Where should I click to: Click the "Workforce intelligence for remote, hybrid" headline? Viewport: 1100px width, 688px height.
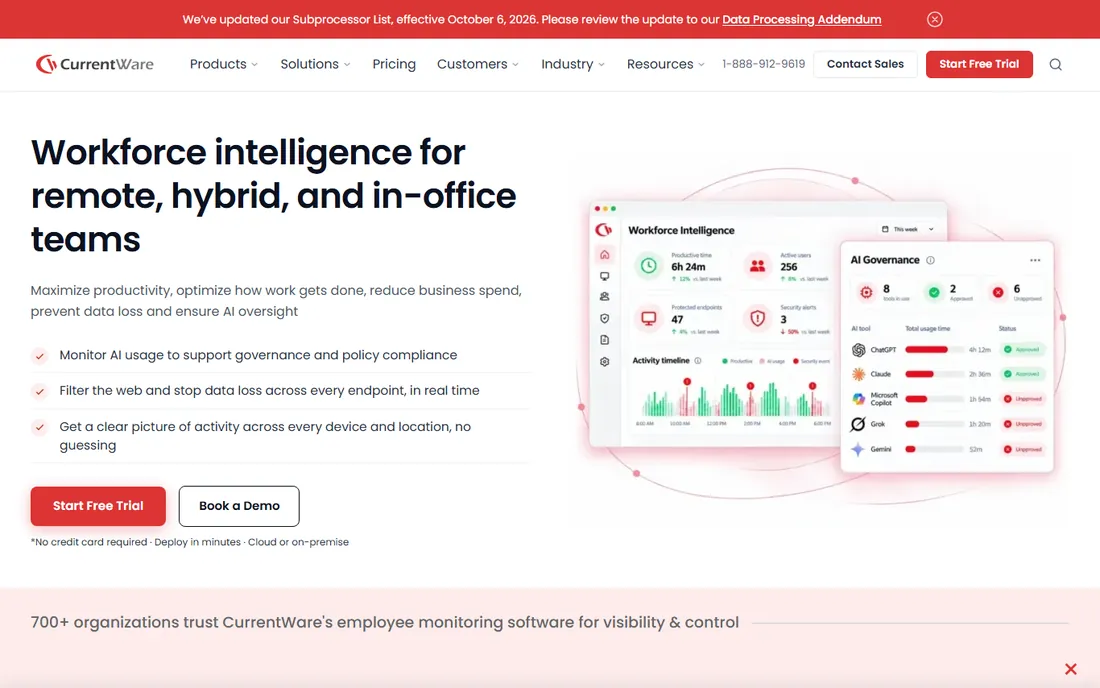(x=274, y=196)
